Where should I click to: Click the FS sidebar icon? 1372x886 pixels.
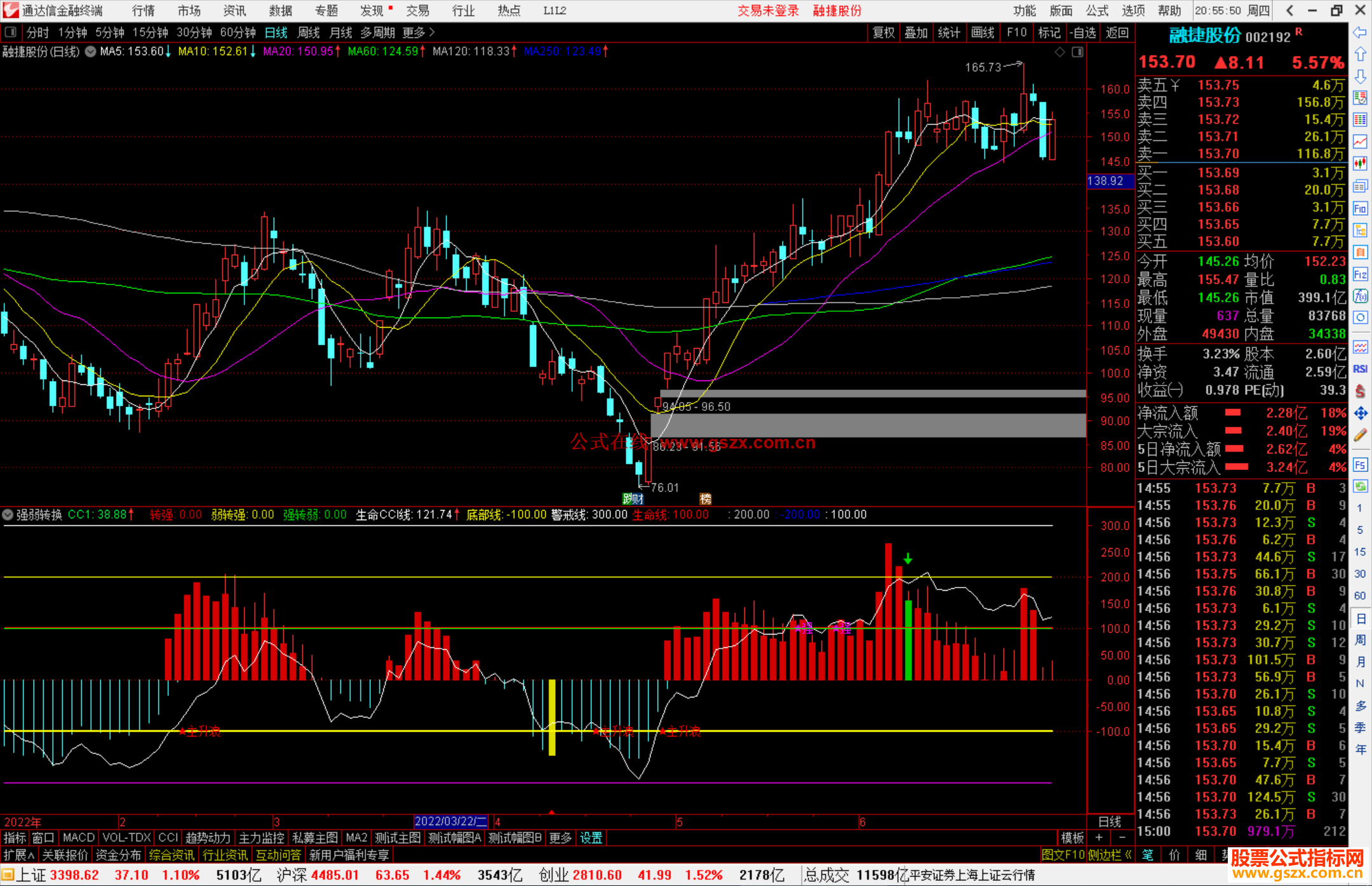(1360, 465)
